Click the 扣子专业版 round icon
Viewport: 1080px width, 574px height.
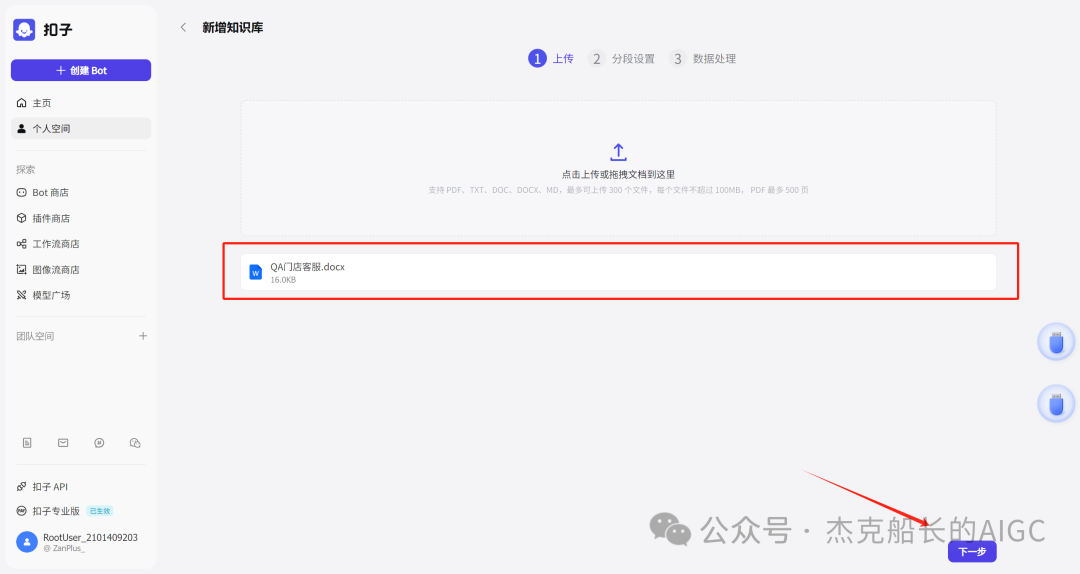click(x=21, y=511)
